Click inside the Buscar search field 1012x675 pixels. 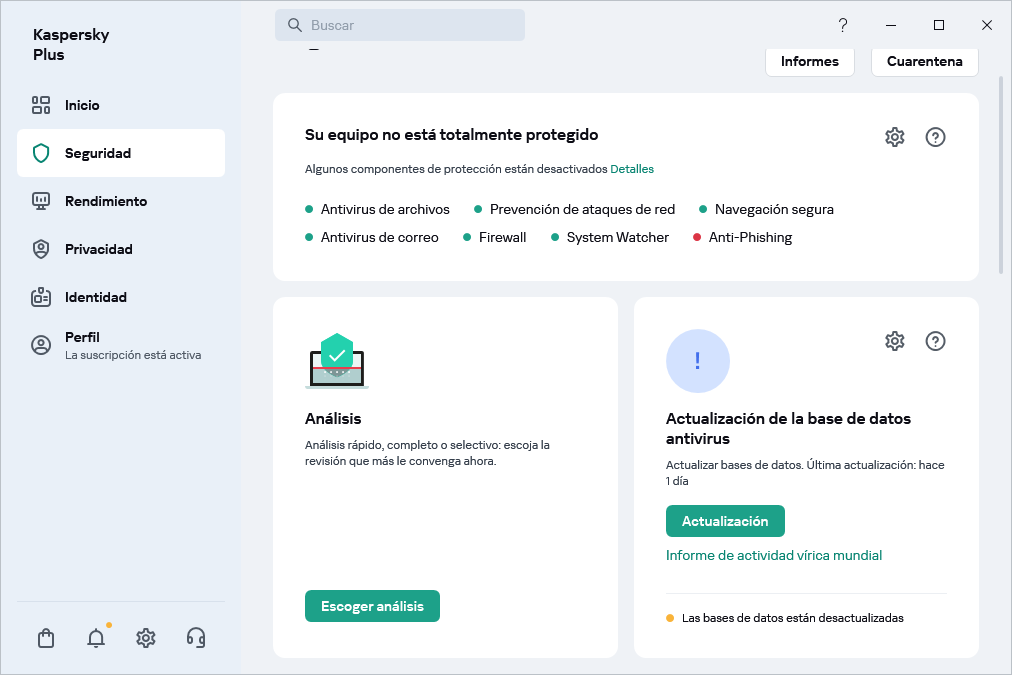[x=400, y=24]
